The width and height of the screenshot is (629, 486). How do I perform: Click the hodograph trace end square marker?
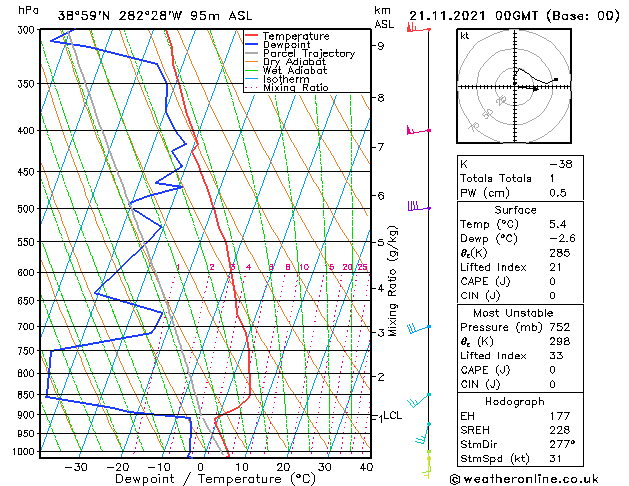point(556,79)
